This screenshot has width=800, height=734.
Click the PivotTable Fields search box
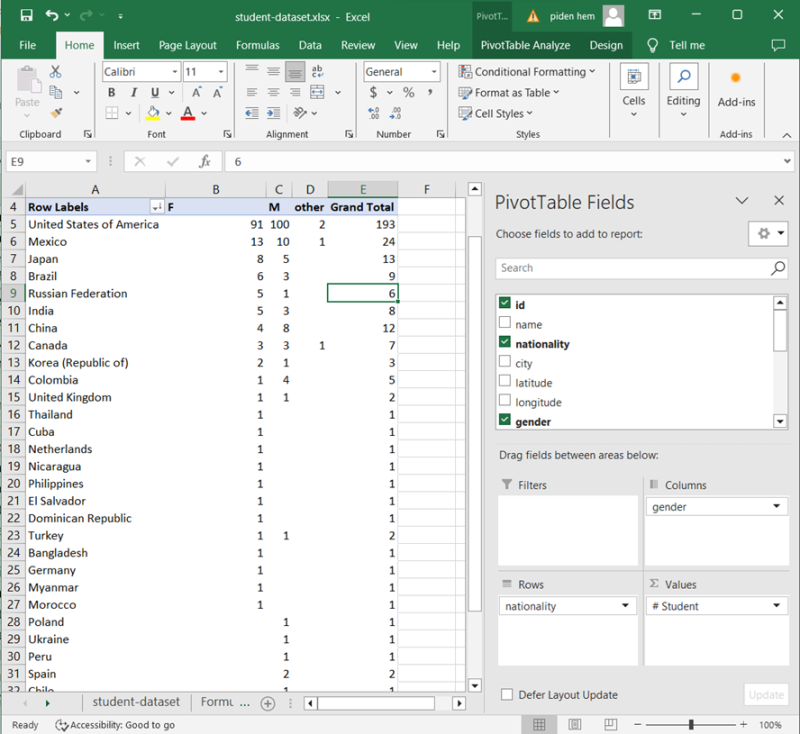pos(632,268)
